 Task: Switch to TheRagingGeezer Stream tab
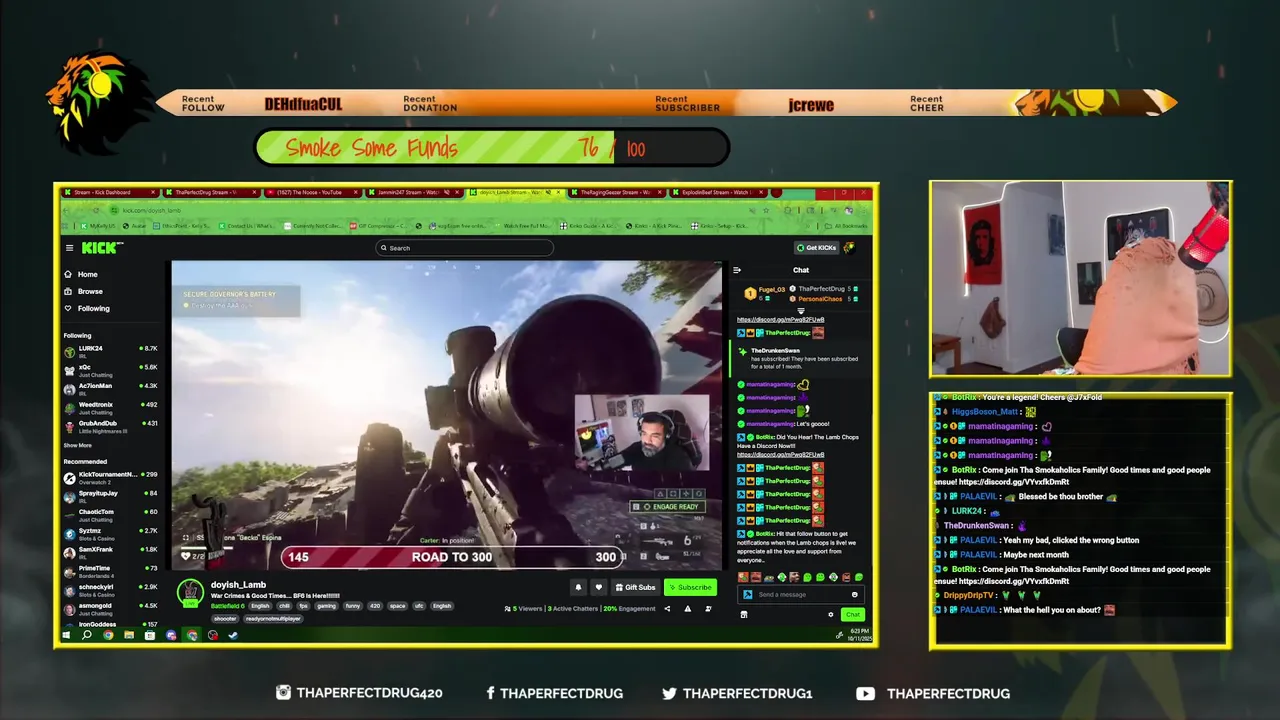click(618, 192)
